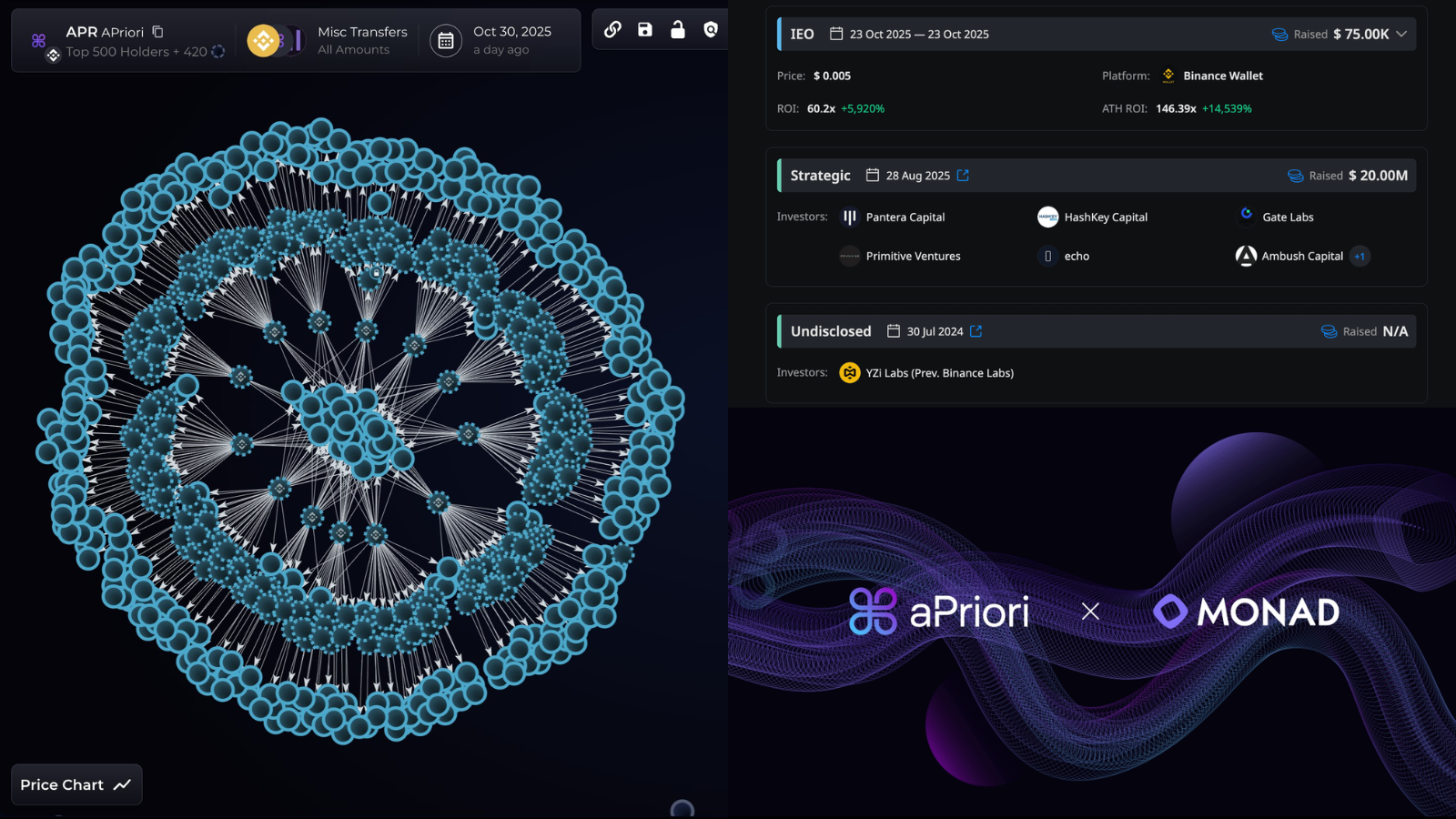Click the 23 Oct 2025 — 23 Oct 2025 date range
The height and width of the screenshot is (819, 1456).
[919, 34]
